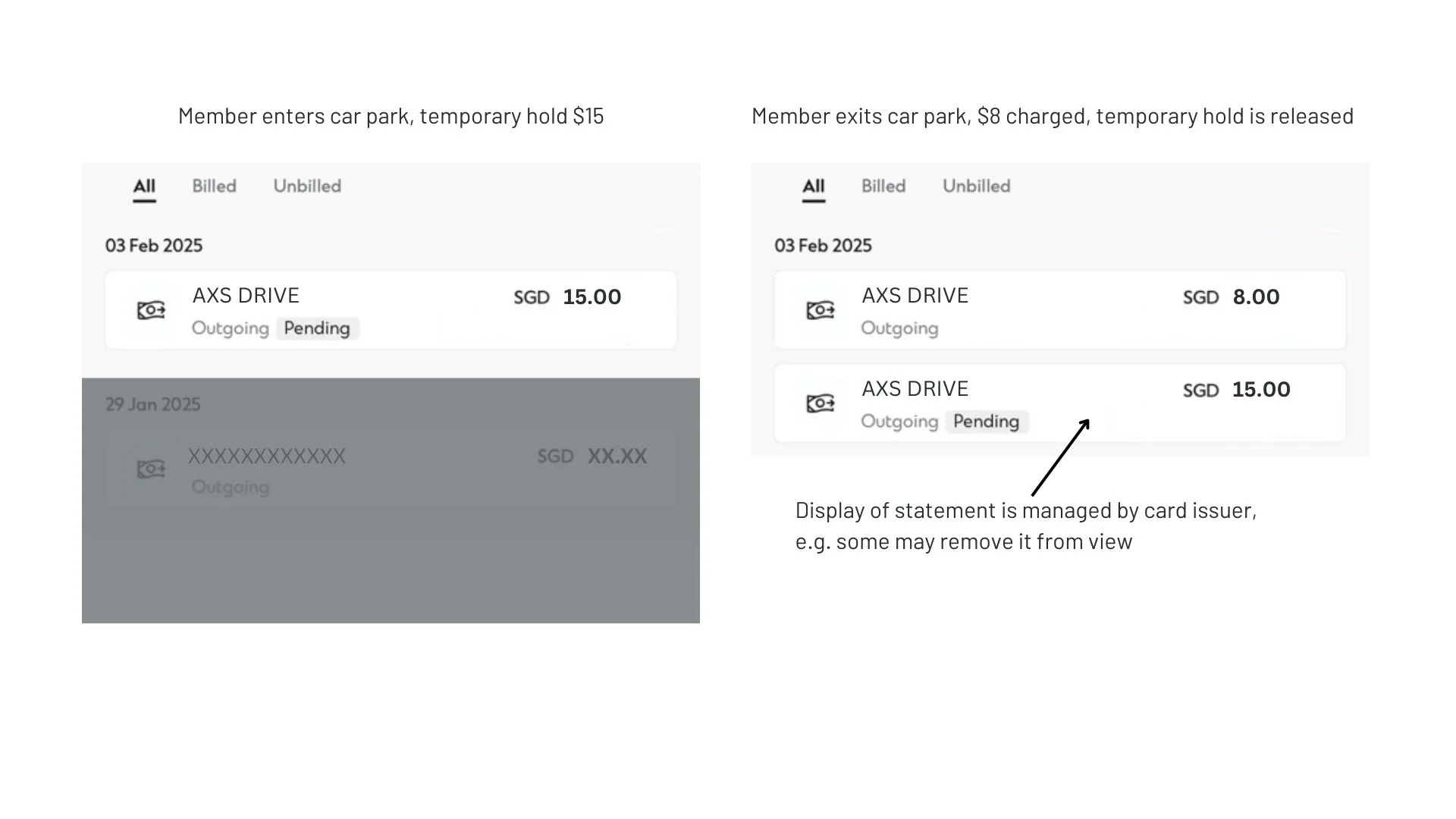This screenshot has height=819, width=1456.
Task: Click the SGD 8.00 amount
Action: pos(1231,297)
